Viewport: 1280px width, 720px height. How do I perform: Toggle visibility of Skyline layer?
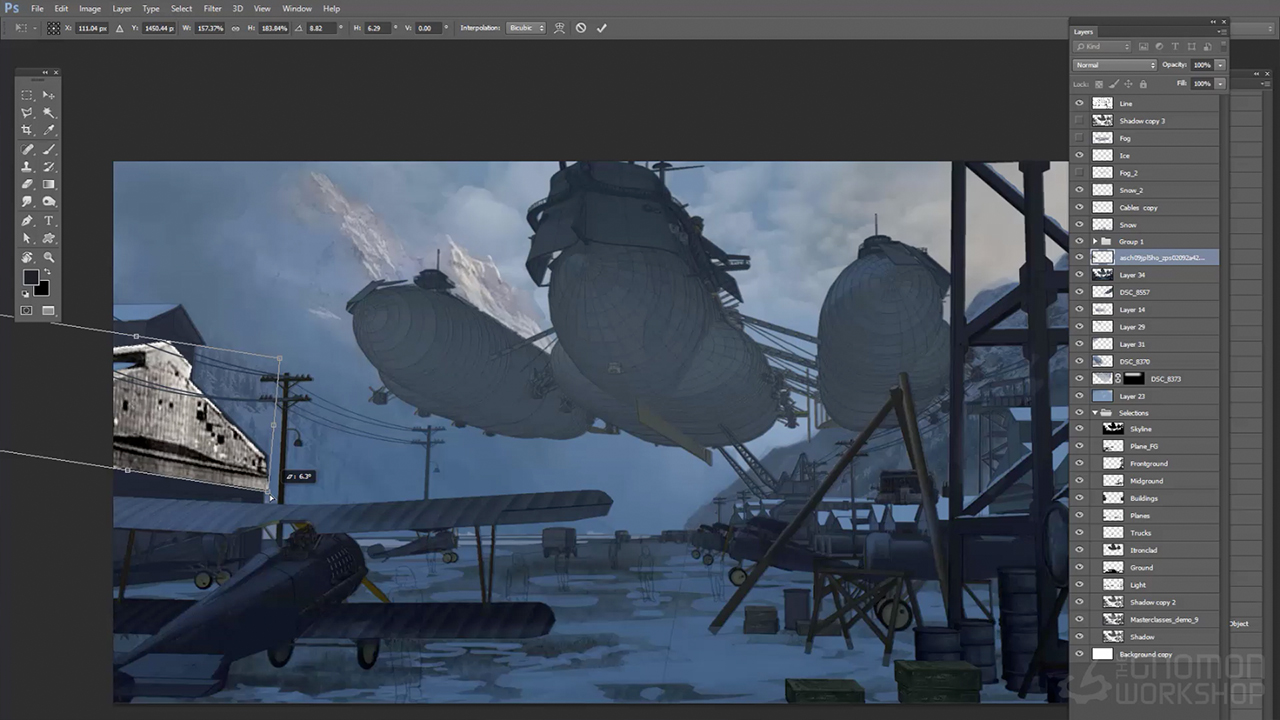pos(1079,429)
